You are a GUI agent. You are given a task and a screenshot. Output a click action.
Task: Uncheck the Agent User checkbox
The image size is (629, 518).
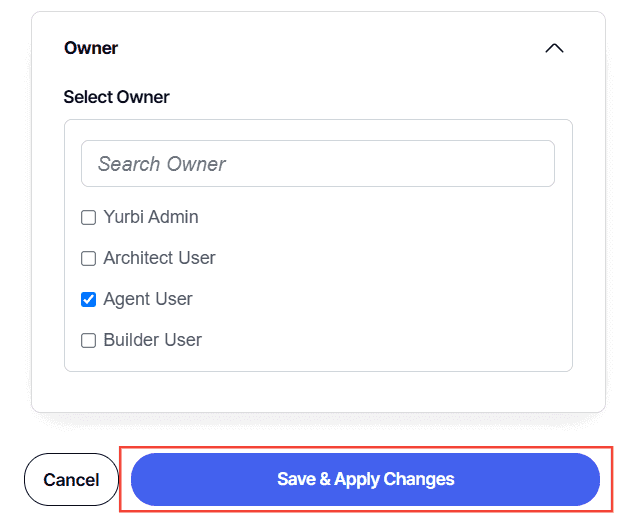pyautogui.click(x=89, y=299)
